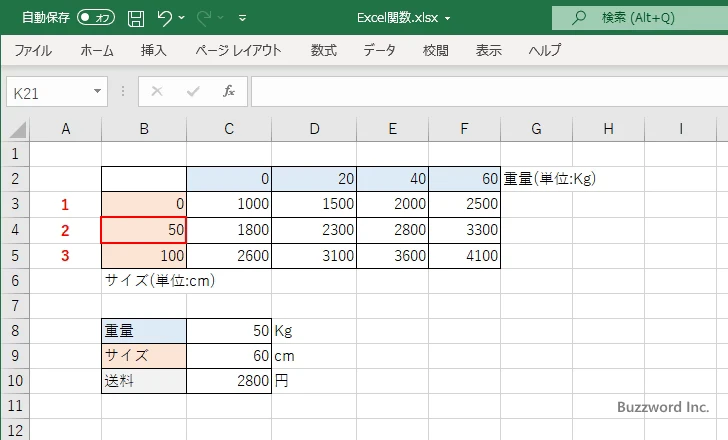Click the Redo arrow icon
Viewport: 728px width, 440px height.
point(204,18)
